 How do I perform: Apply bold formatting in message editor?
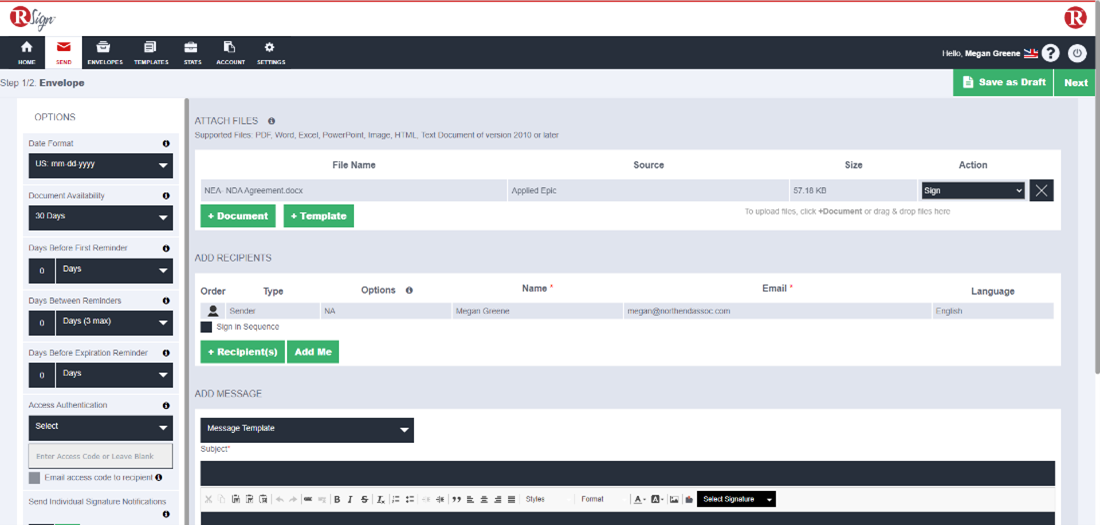(x=337, y=499)
